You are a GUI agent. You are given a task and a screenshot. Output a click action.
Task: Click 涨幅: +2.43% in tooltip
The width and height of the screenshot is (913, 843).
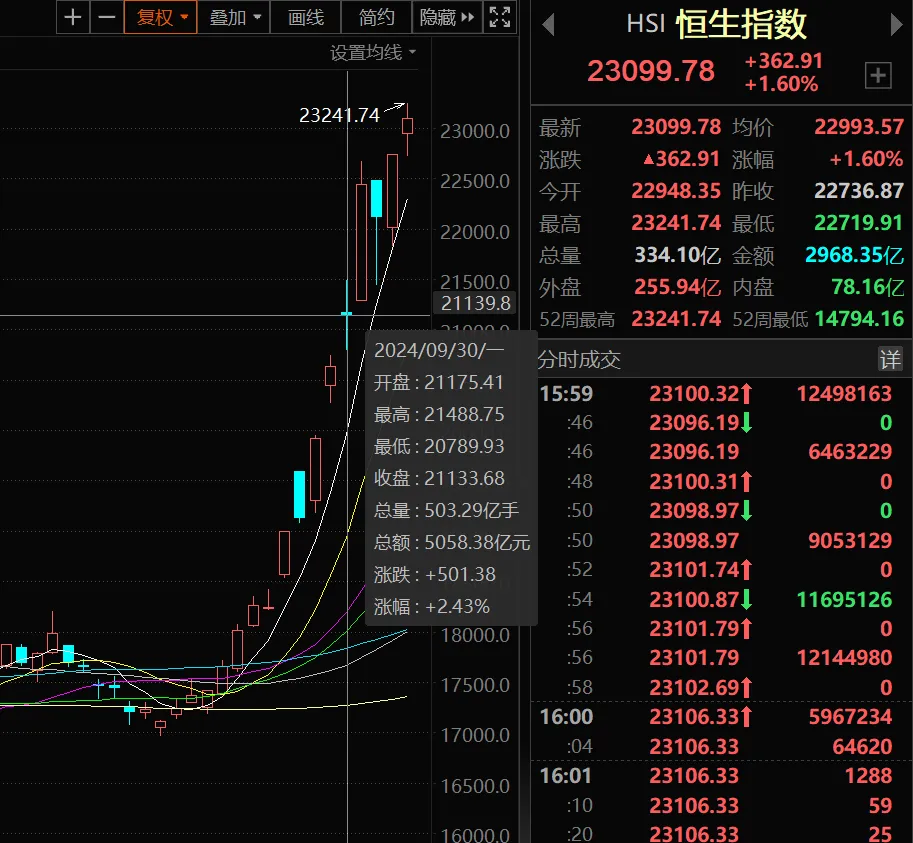(x=431, y=607)
